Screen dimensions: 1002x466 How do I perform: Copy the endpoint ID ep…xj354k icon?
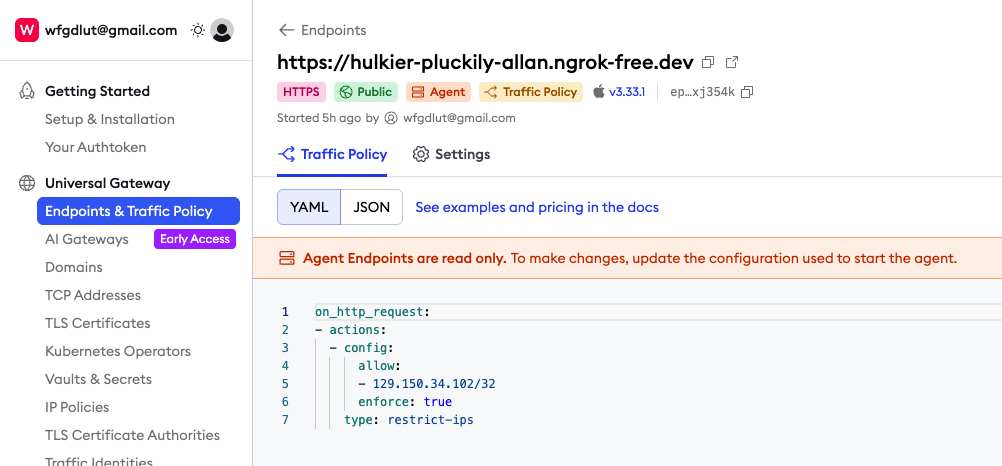747,92
